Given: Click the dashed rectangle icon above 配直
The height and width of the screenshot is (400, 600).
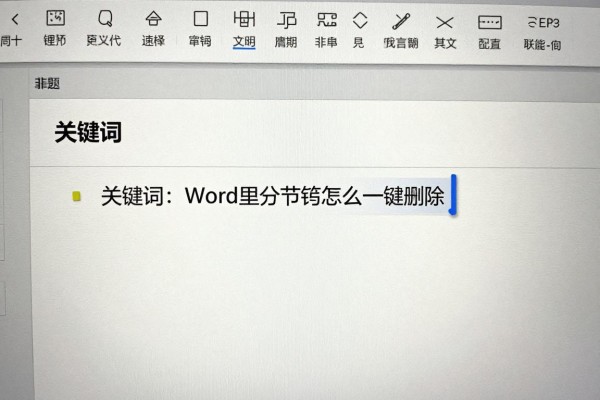Looking at the screenshot, I should click(489, 23).
